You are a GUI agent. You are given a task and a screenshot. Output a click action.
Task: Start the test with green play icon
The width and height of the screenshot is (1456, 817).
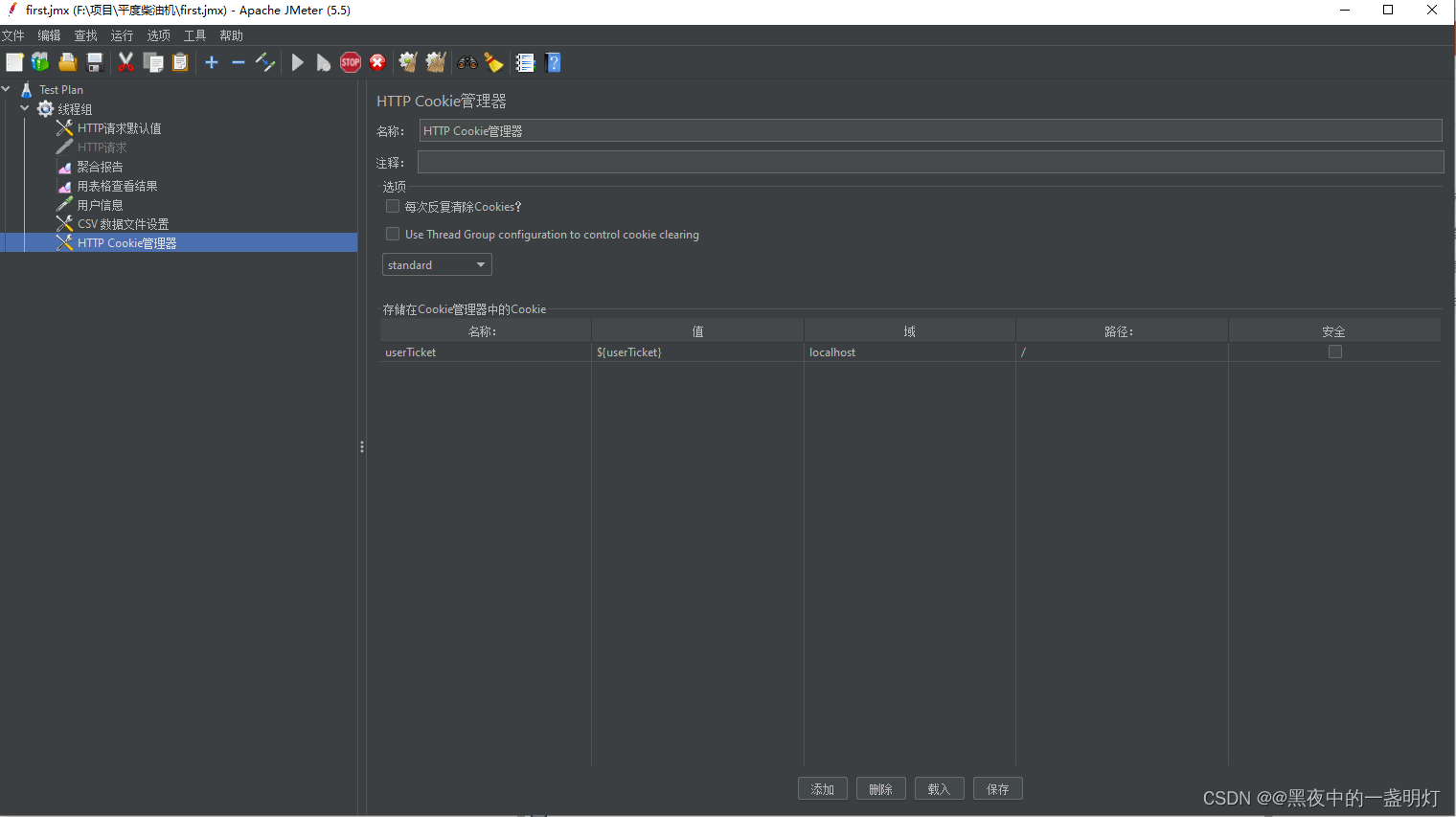(x=297, y=62)
